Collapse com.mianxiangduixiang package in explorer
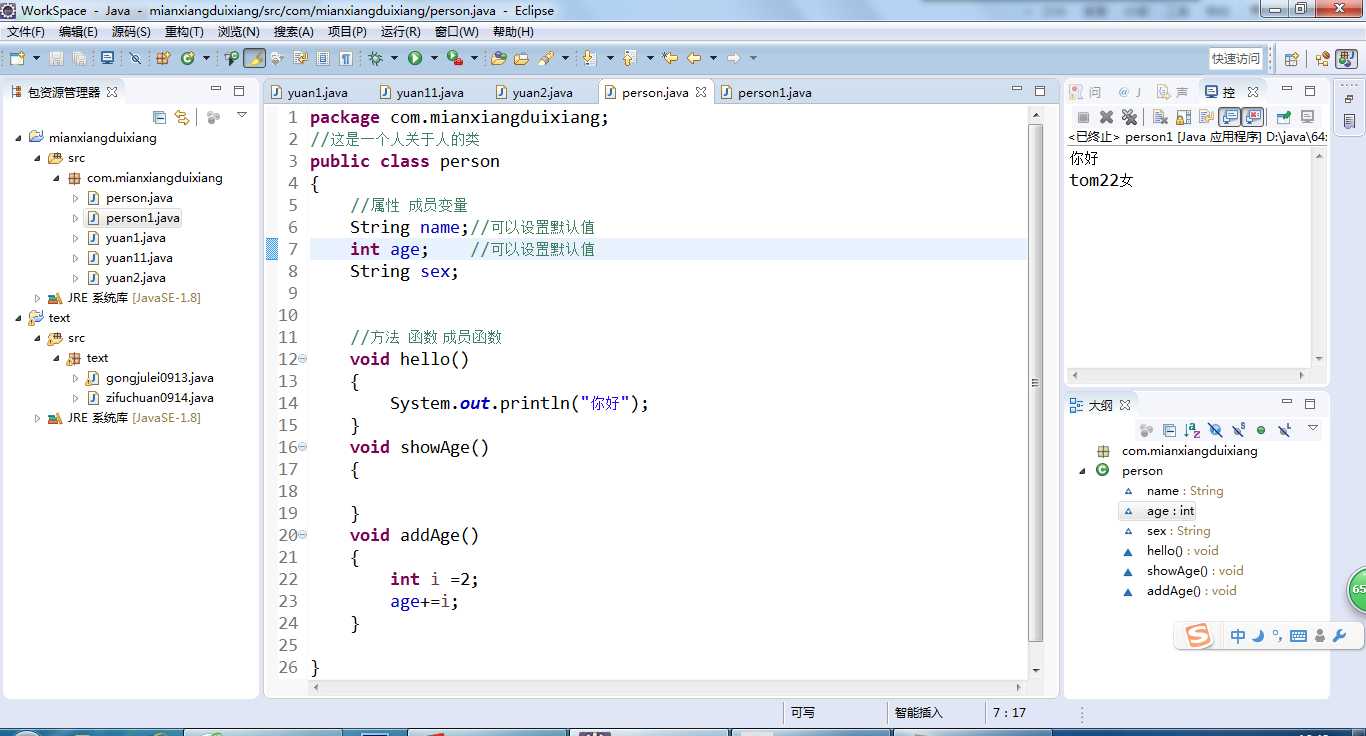 click(57, 178)
